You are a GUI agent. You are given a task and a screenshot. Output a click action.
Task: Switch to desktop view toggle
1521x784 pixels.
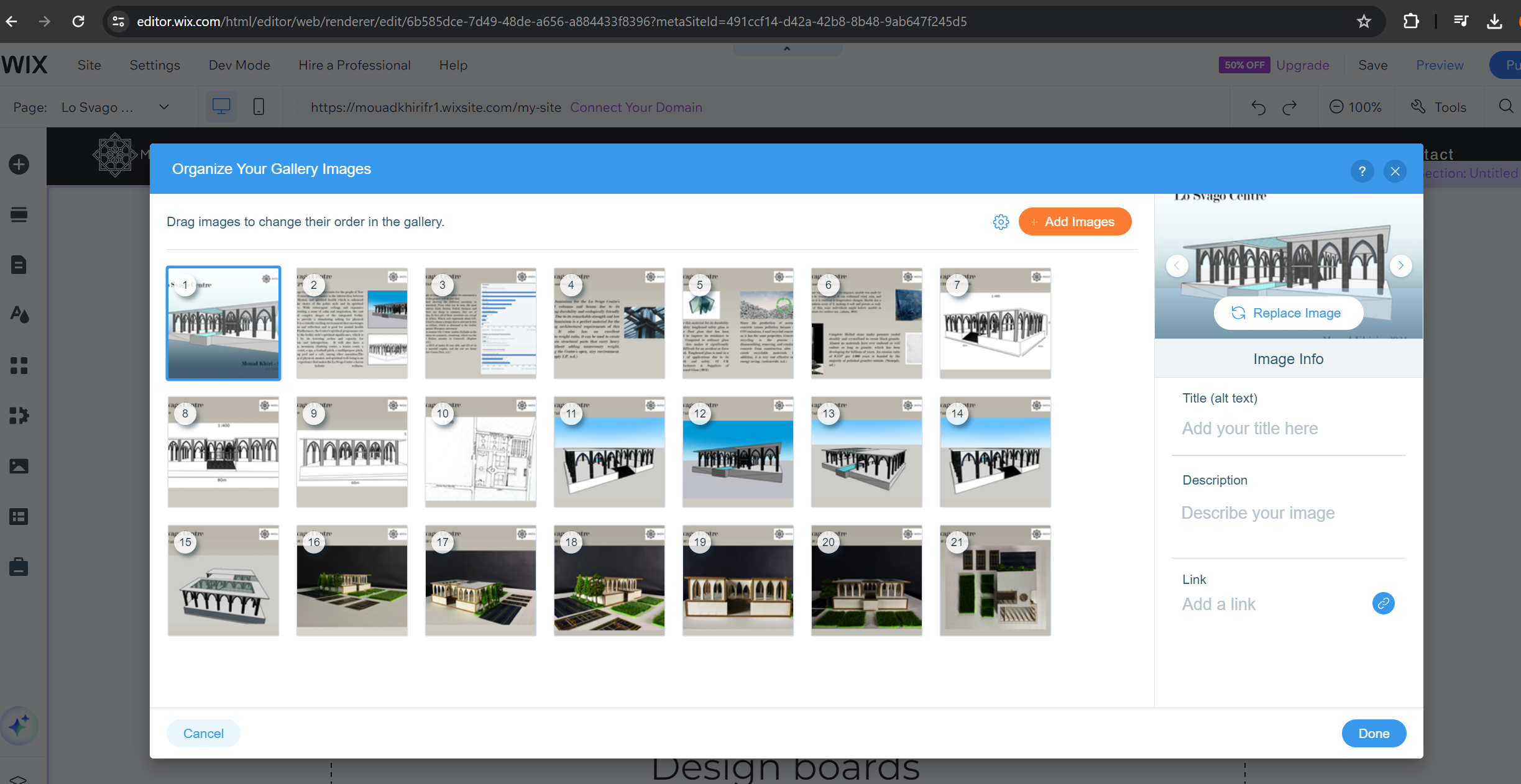[221, 107]
